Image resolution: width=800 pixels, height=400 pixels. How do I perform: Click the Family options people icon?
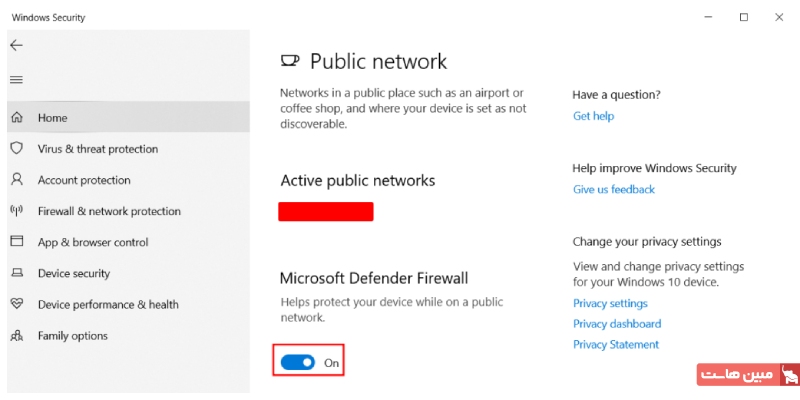[x=16, y=336]
